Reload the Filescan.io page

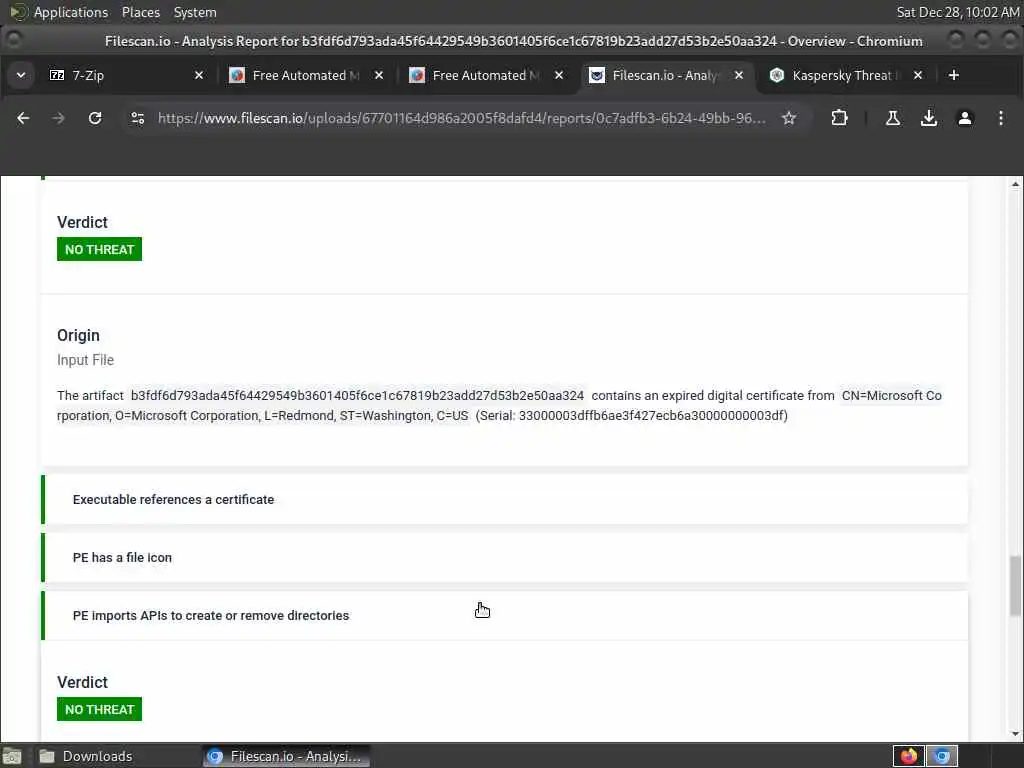coord(95,118)
